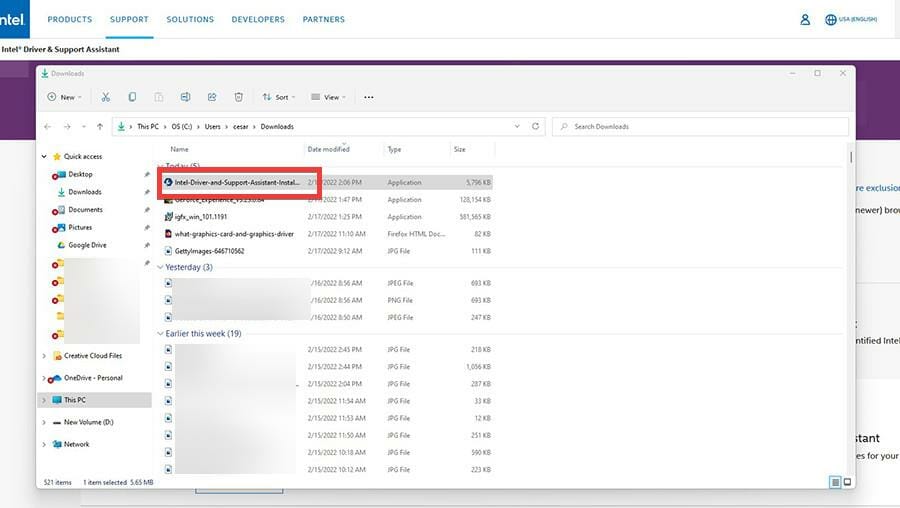Click the Intel account user icon
The width and height of the screenshot is (900, 508).
[805, 20]
